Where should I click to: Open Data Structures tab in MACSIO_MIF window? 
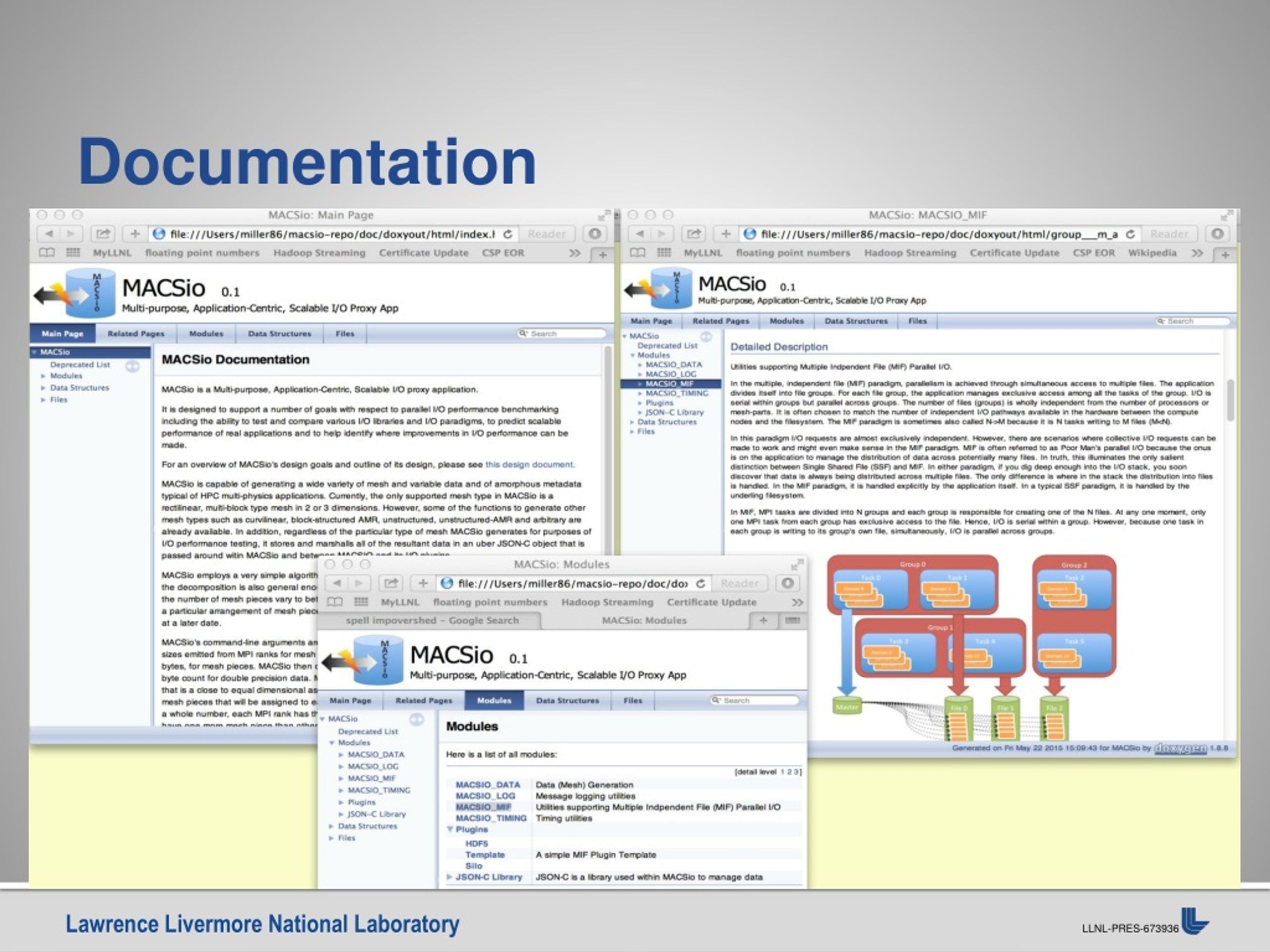pyautogui.click(x=856, y=321)
